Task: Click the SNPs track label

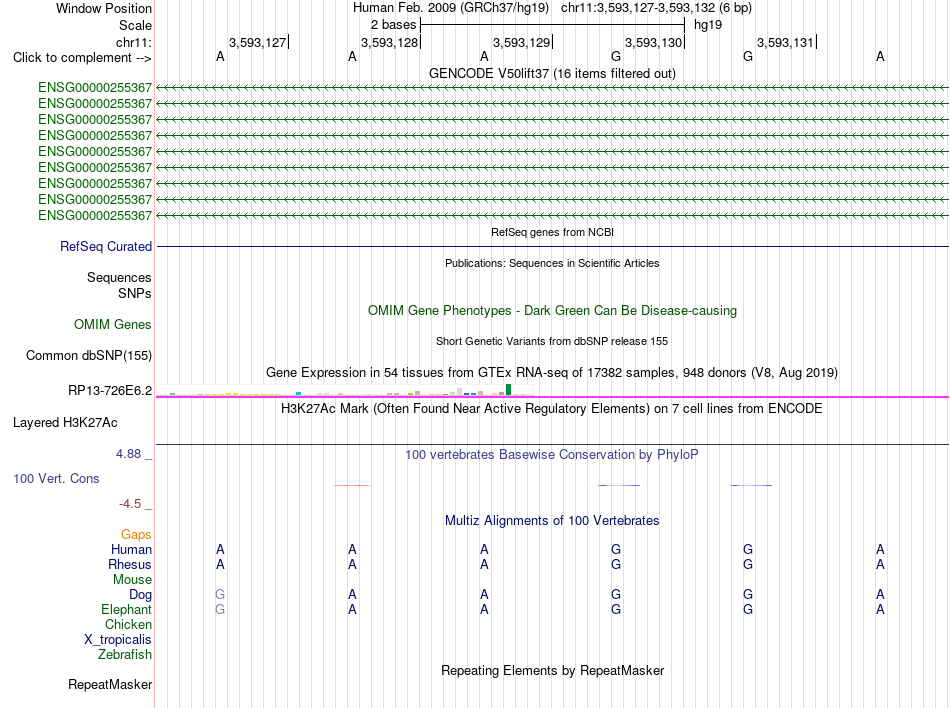Action: (135, 293)
